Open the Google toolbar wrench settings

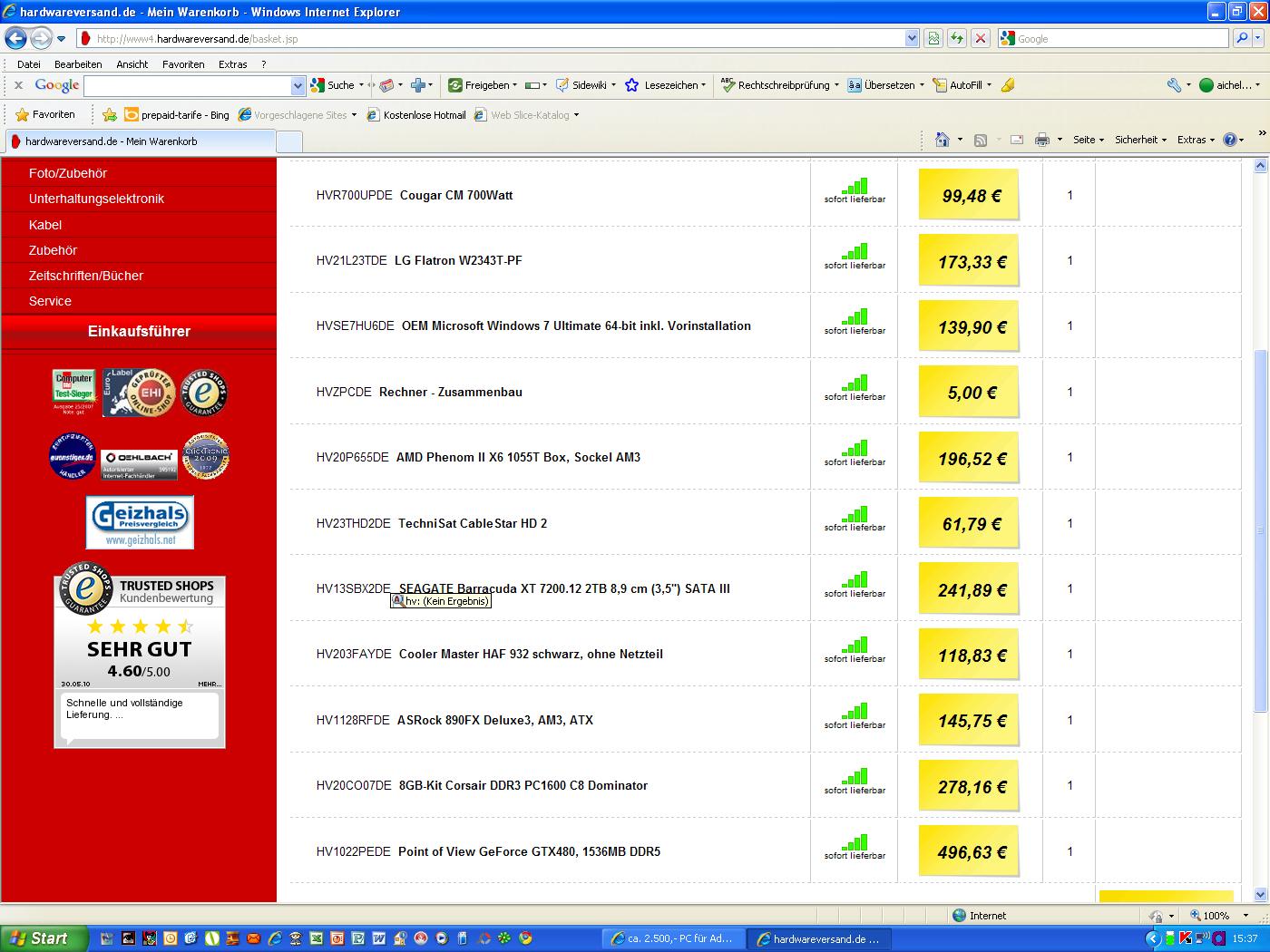tap(1174, 85)
